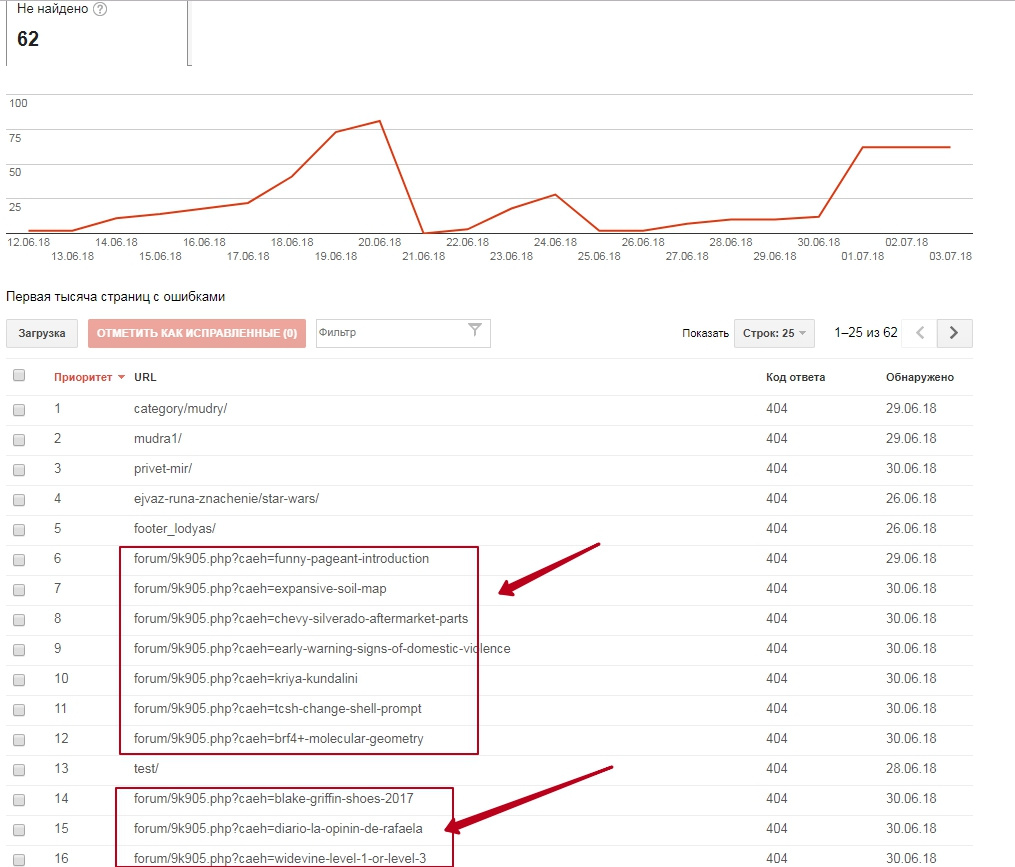The height and width of the screenshot is (867, 1015).
Task: Click the chart point at 01.07.18
Action: pos(863,148)
